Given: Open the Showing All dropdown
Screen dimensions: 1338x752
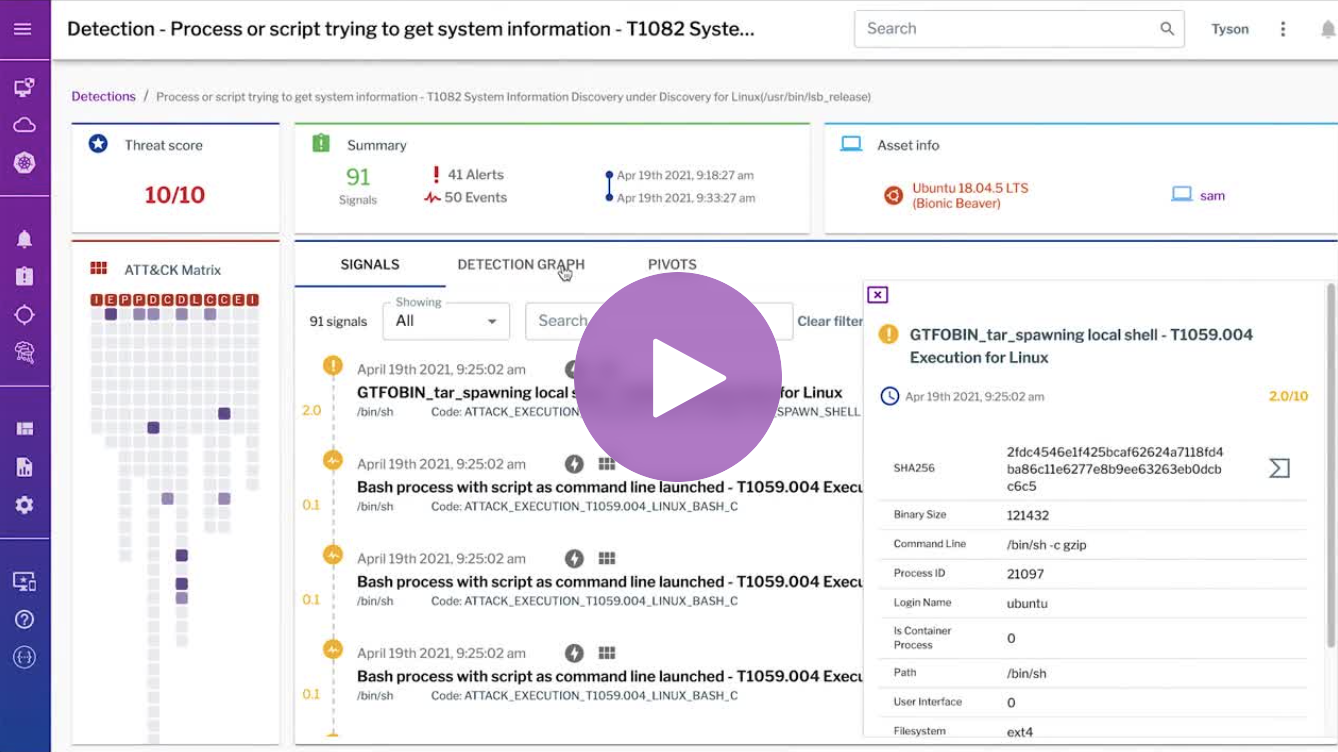Looking at the screenshot, I should pyautogui.click(x=446, y=321).
